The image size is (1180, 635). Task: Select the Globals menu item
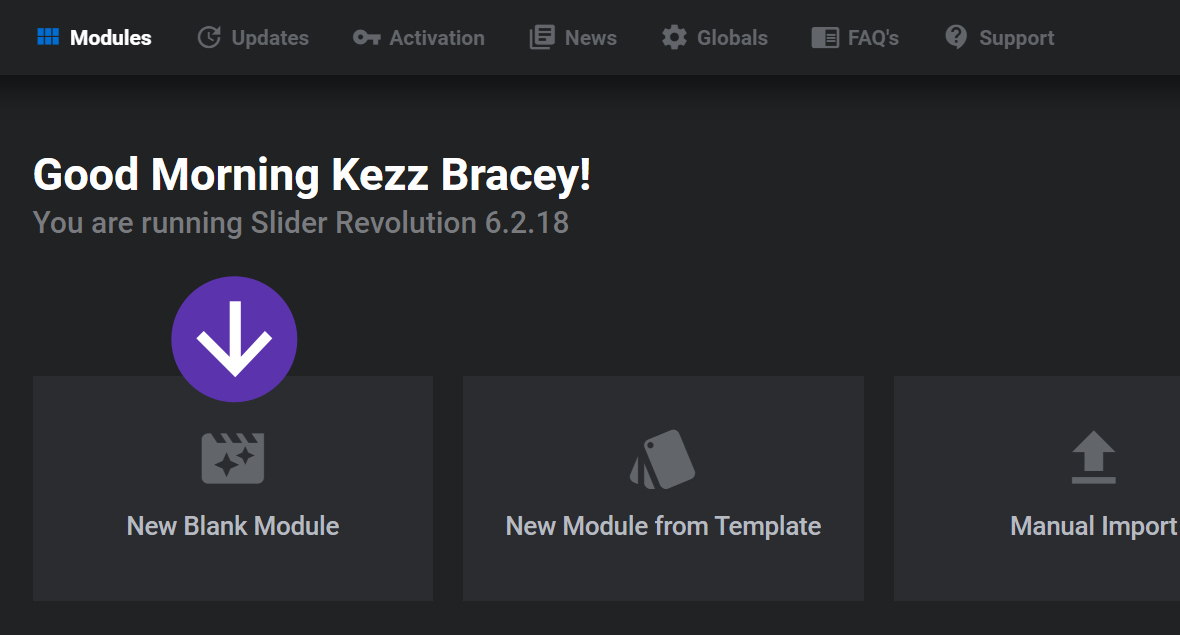(x=732, y=38)
